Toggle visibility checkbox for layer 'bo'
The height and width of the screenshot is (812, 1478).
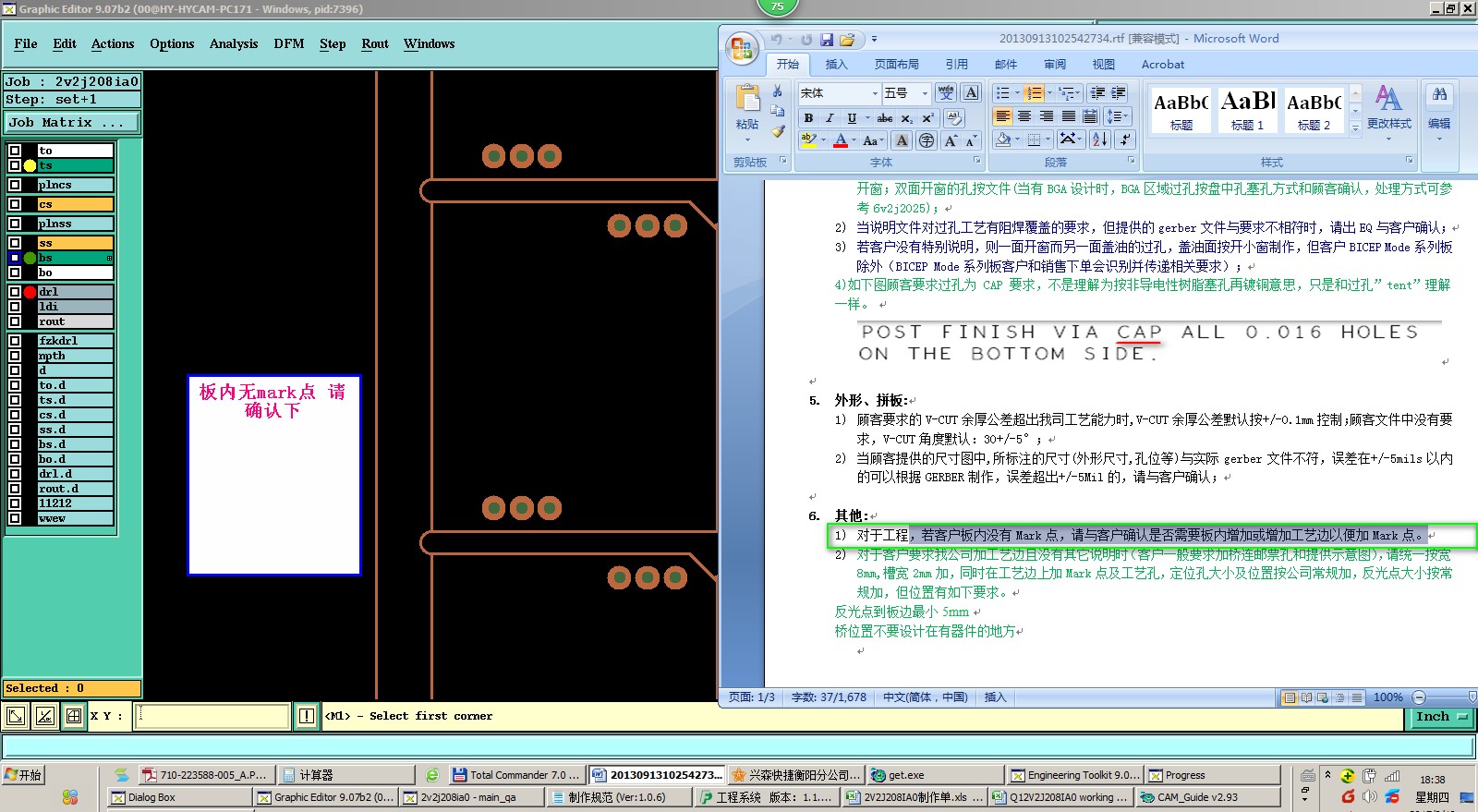pyautogui.click(x=15, y=273)
